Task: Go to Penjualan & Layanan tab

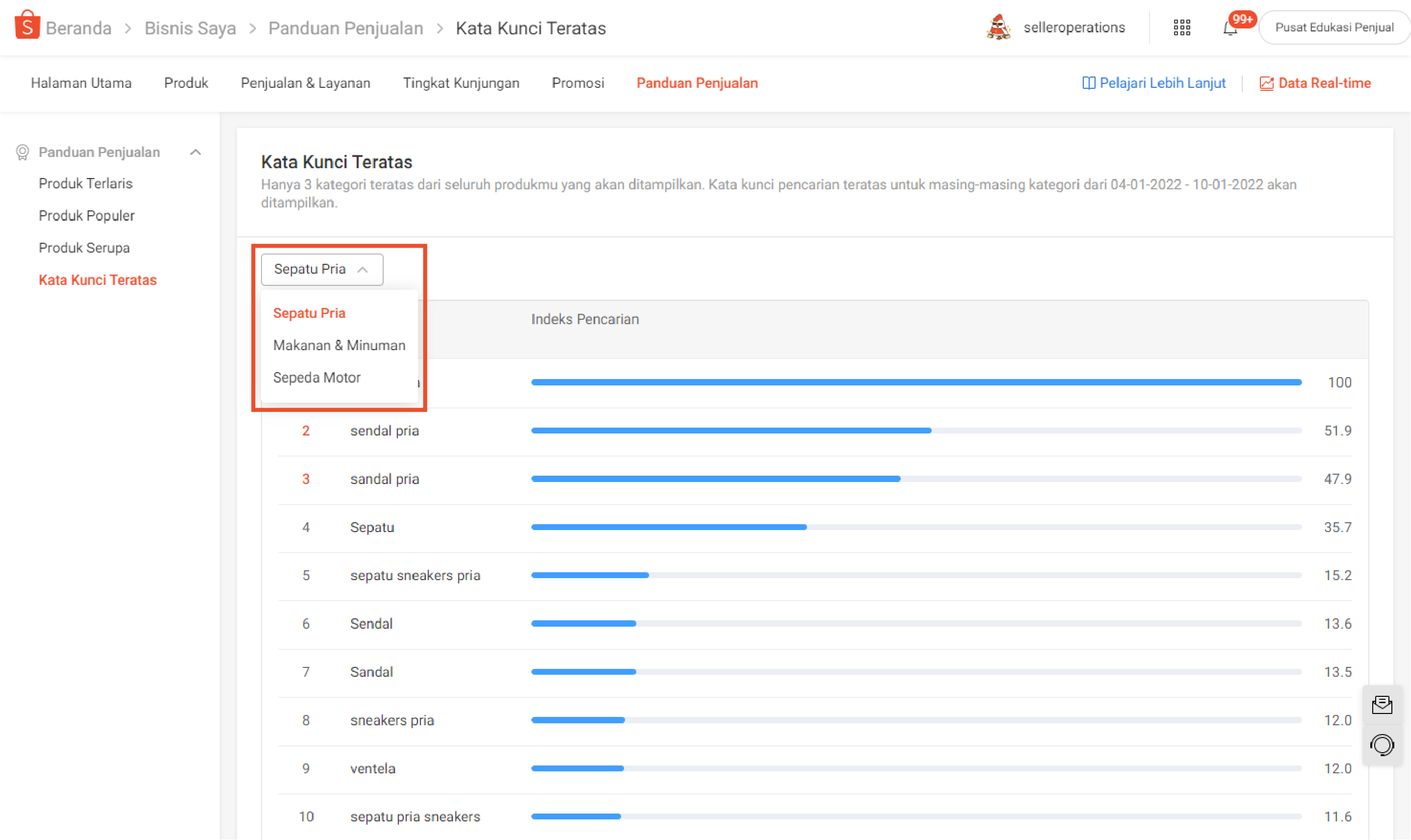Action: point(305,83)
